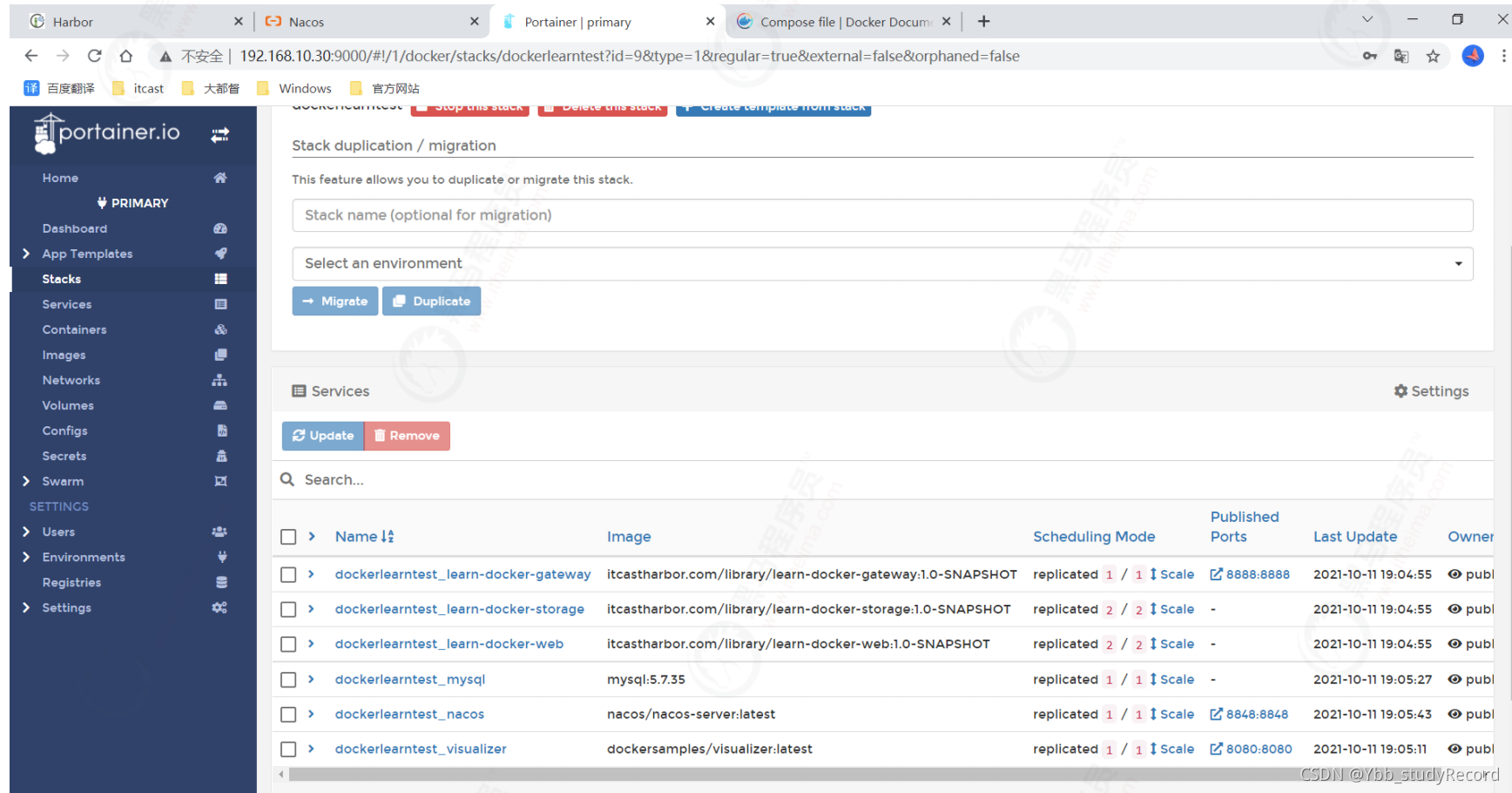Image resolution: width=1512 pixels, height=793 pixels.
Task: Open the itcast bookmark folder
Action: pyautogui.click(x=138, y=88)
